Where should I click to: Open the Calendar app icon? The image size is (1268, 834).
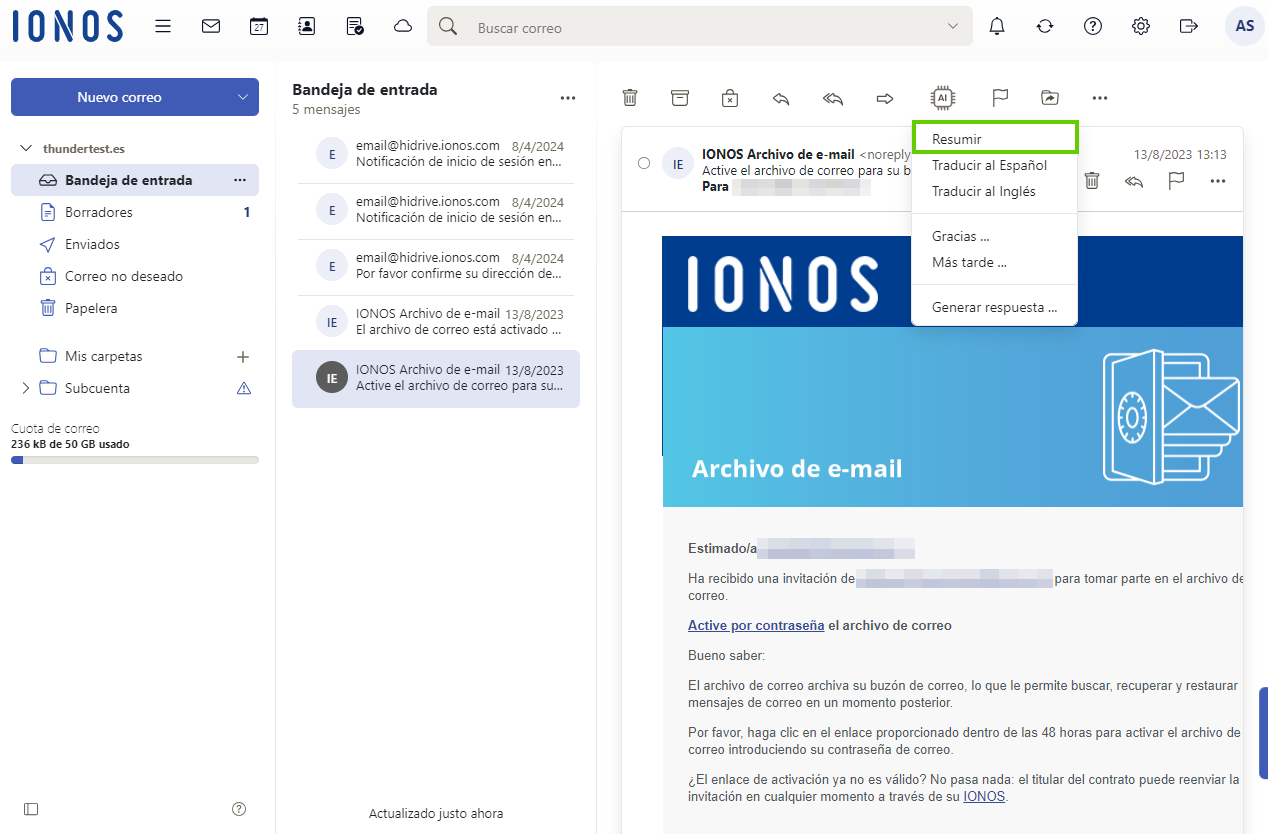[259, 27]
